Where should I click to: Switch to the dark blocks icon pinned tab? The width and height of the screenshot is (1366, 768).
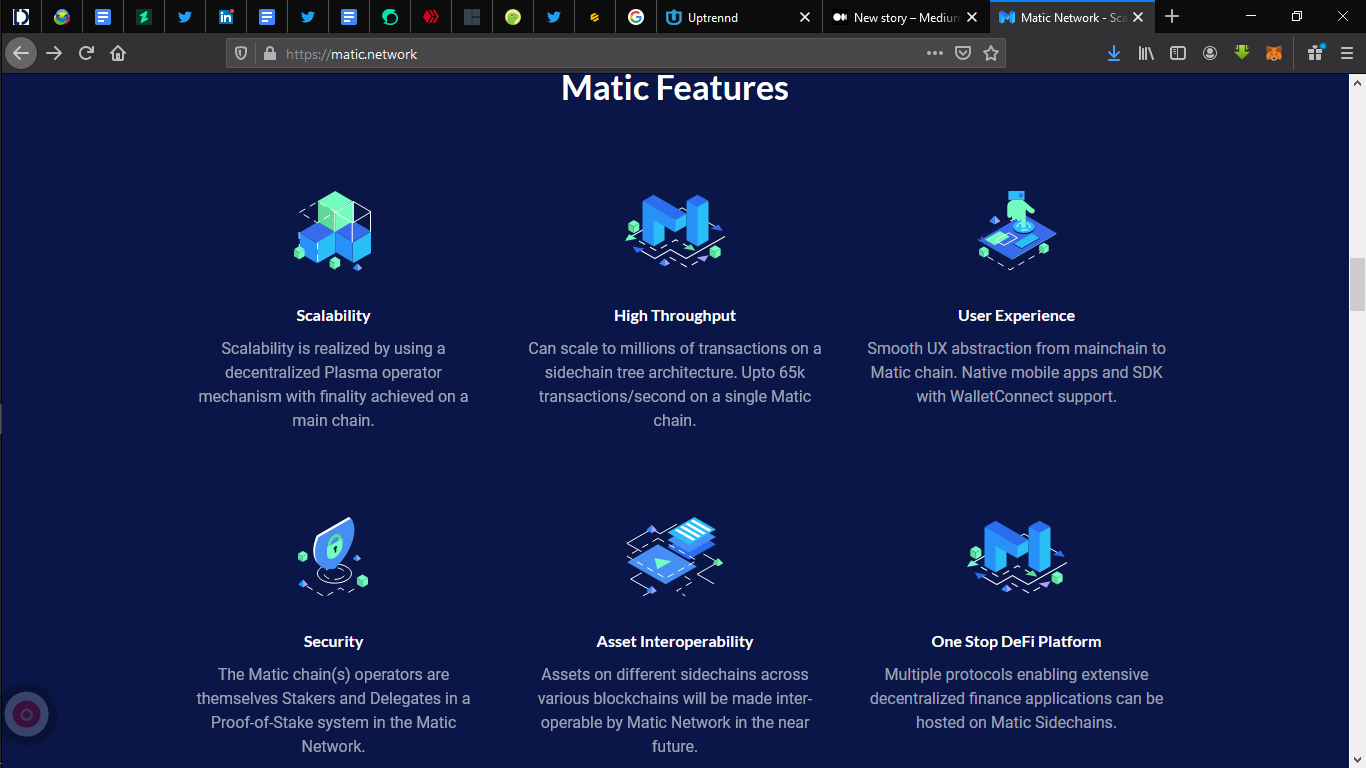(x=472, y=17)
